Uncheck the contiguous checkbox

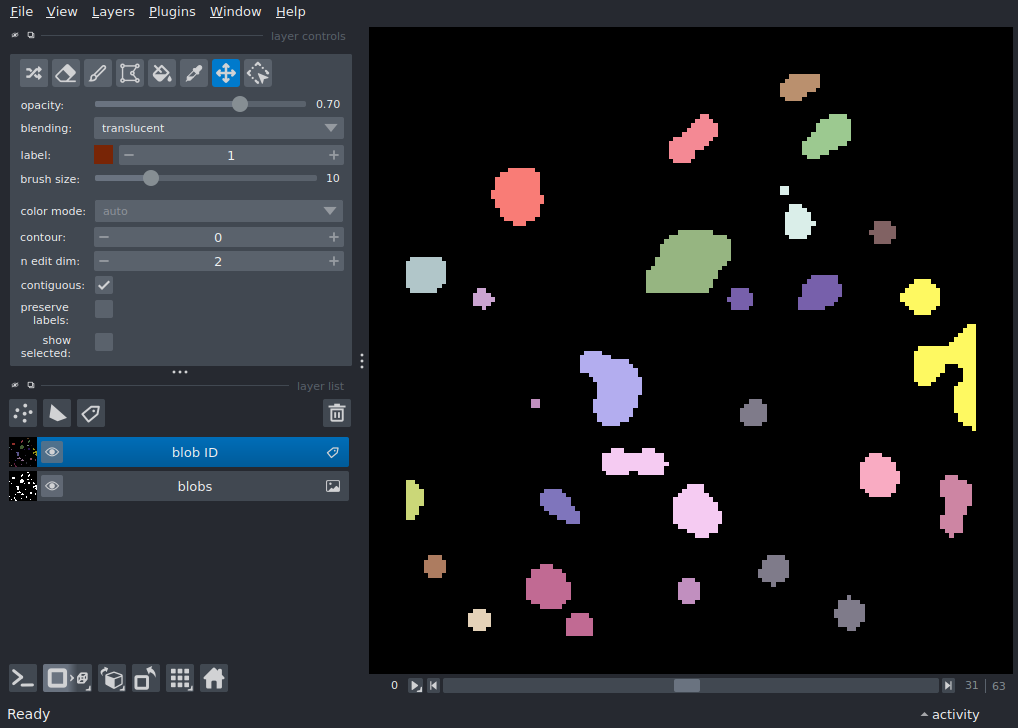104,285
